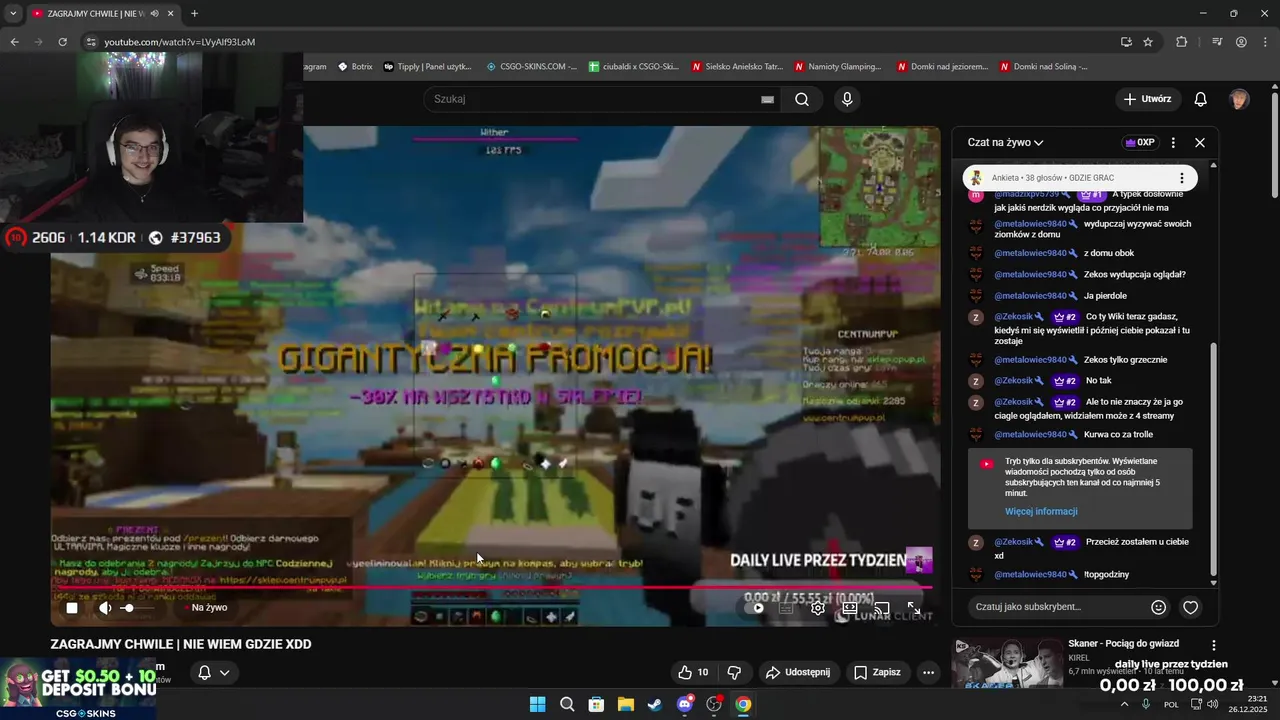Open the tab search dropdown arrow
Viewport: 1280px width, 720px height.
point(13,13)
